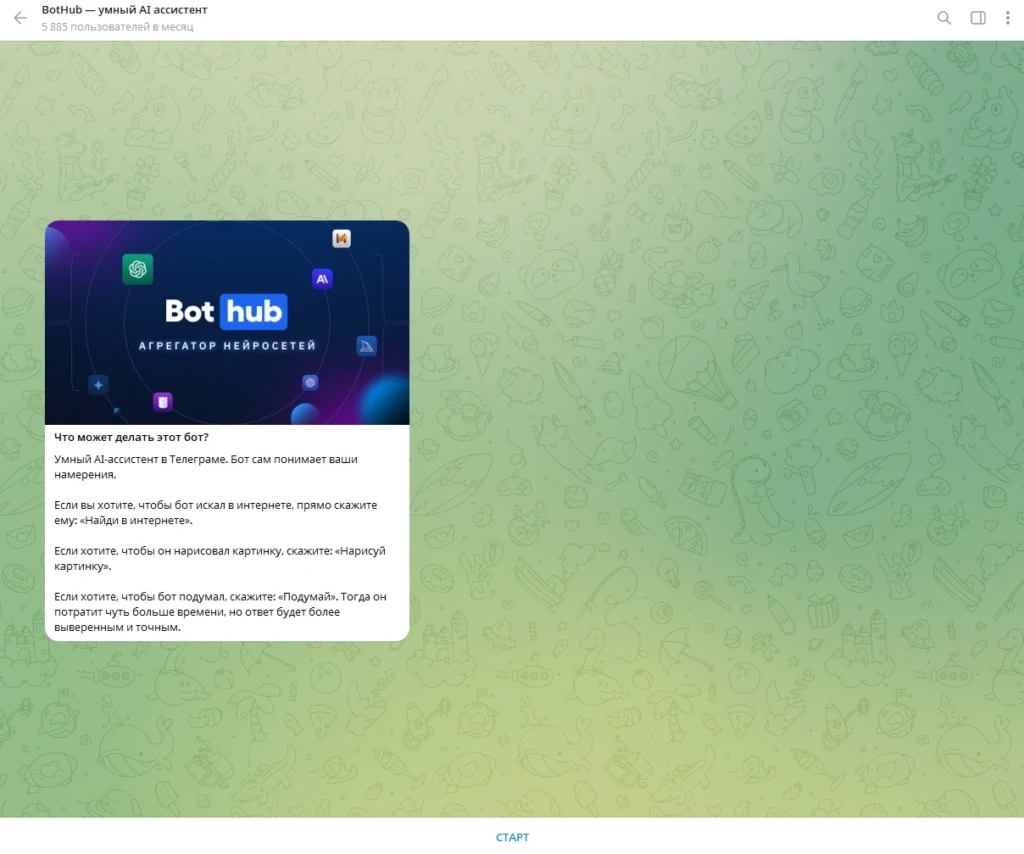Click the 'Что может делать этот бот?' heading
This screenshot has height=854, width=1024.
click(131, 437)
